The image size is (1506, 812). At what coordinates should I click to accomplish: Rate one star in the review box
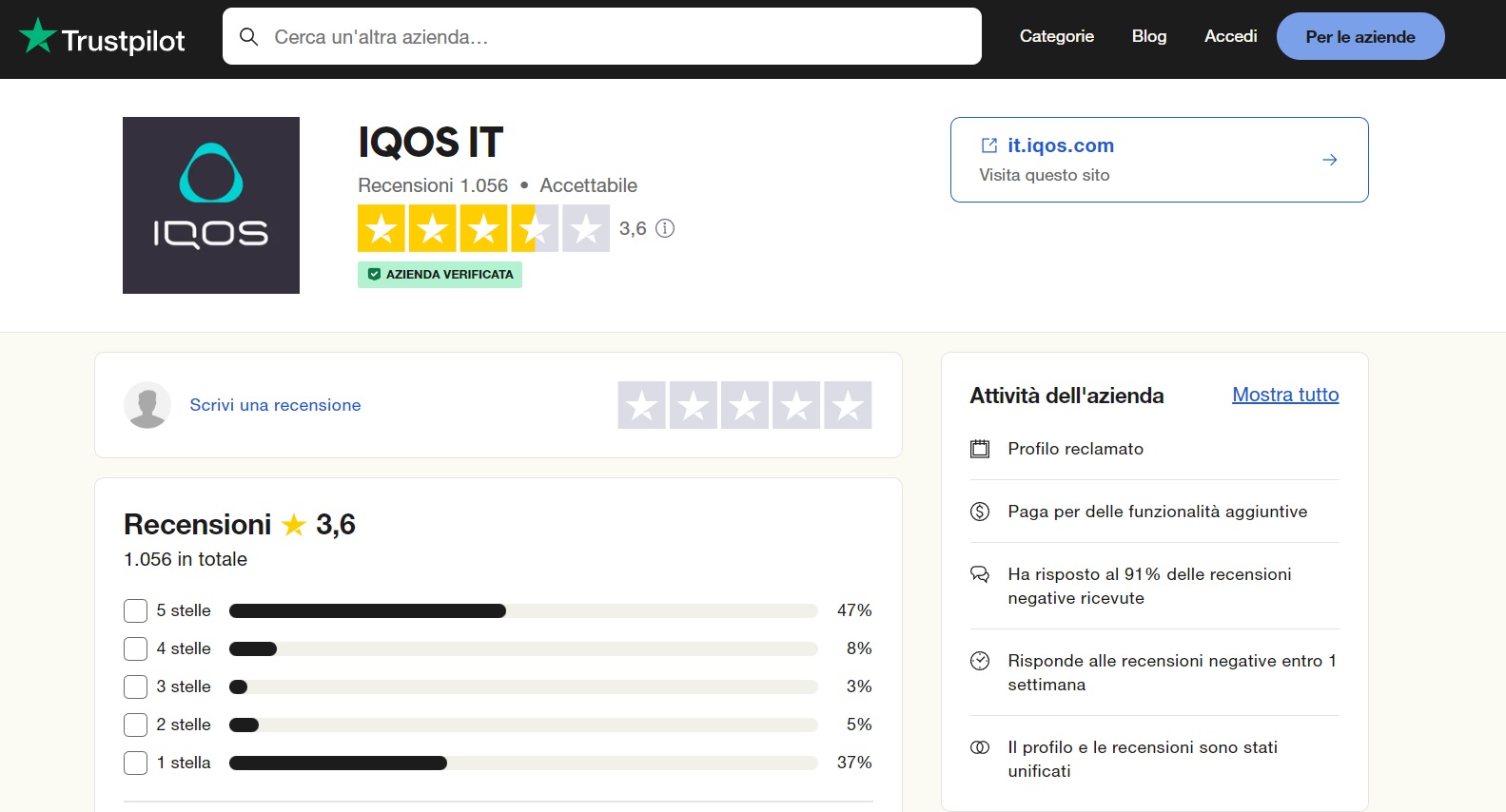pos(642,405)
